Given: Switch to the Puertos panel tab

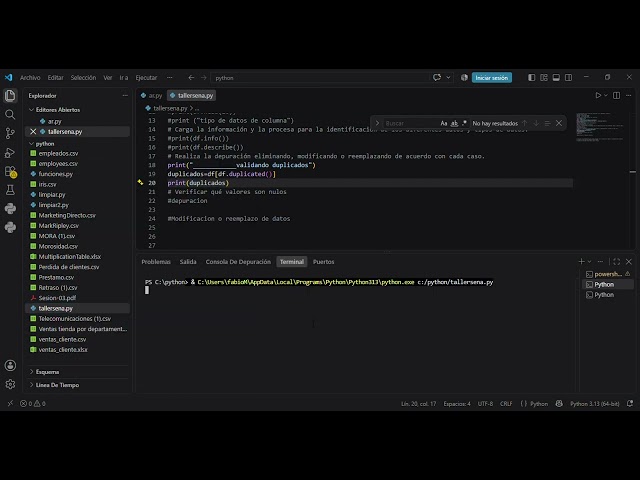Looking at the screenshot, I should pos(323,262).
